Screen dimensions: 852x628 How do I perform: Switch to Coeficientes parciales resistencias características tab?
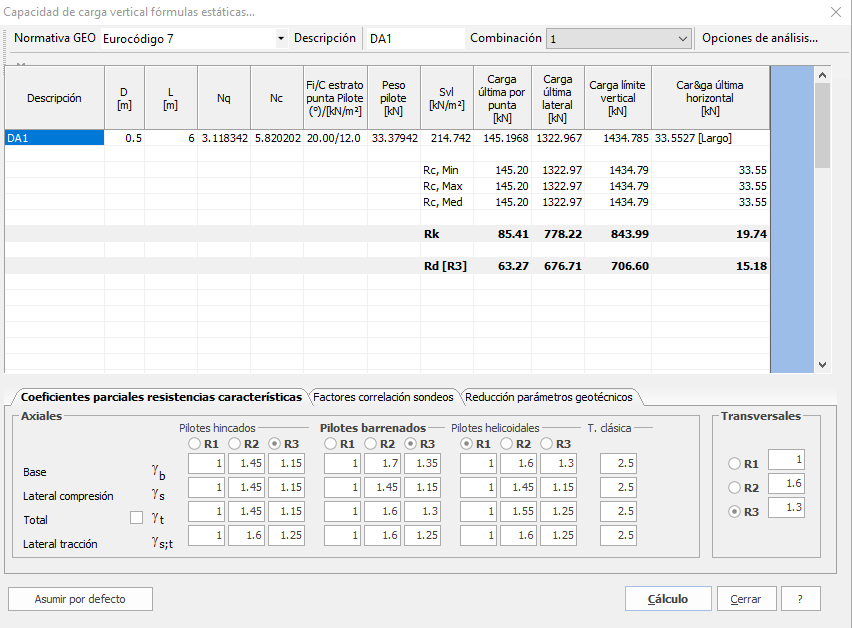pyautogui.click(x=161, y=397)
